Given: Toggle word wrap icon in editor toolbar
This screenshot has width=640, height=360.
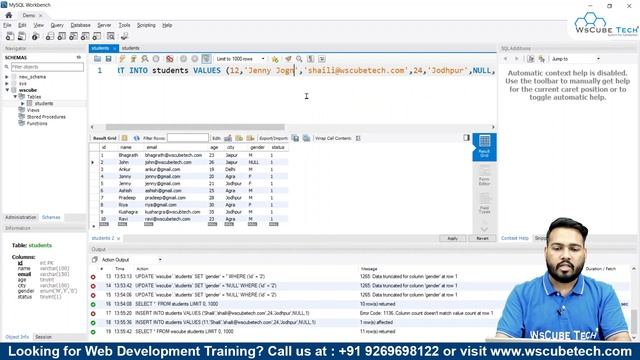Looking at the screenshot, I should pos(322,59).
